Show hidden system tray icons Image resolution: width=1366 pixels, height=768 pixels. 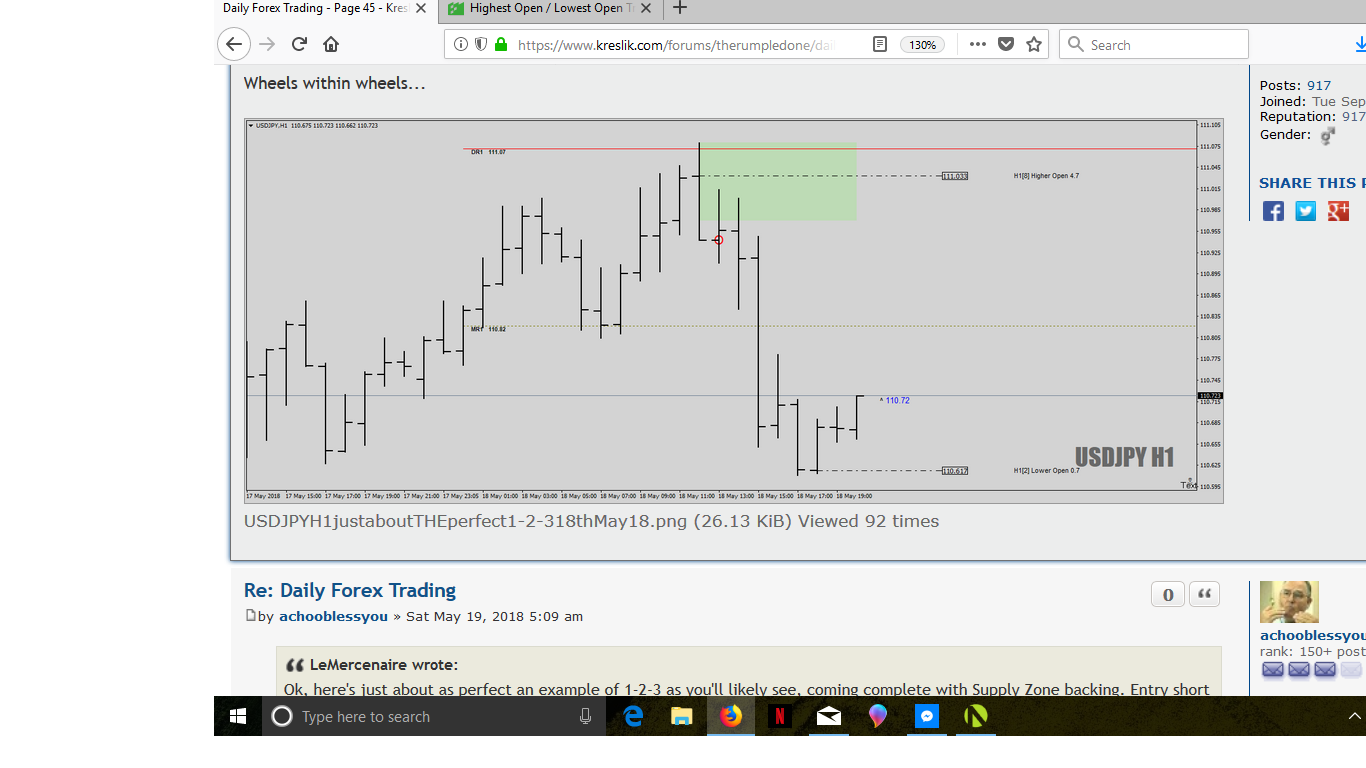(x=1355, y=716)
